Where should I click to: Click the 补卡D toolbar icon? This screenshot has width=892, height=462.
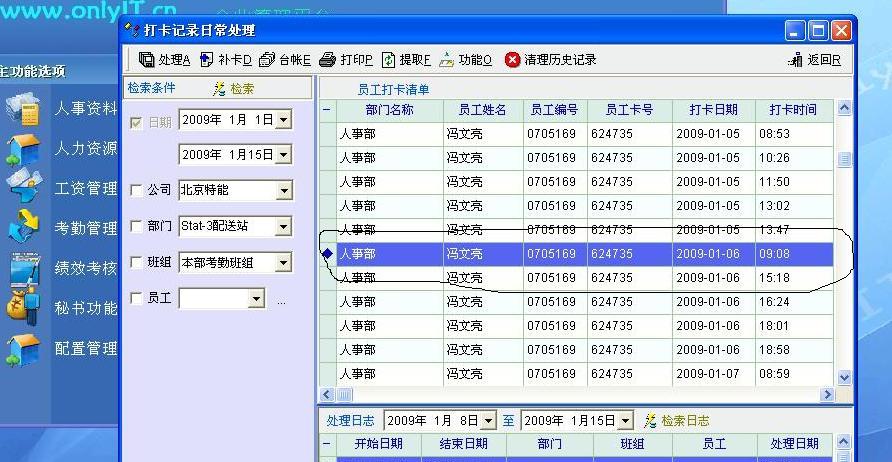point(206,60)
